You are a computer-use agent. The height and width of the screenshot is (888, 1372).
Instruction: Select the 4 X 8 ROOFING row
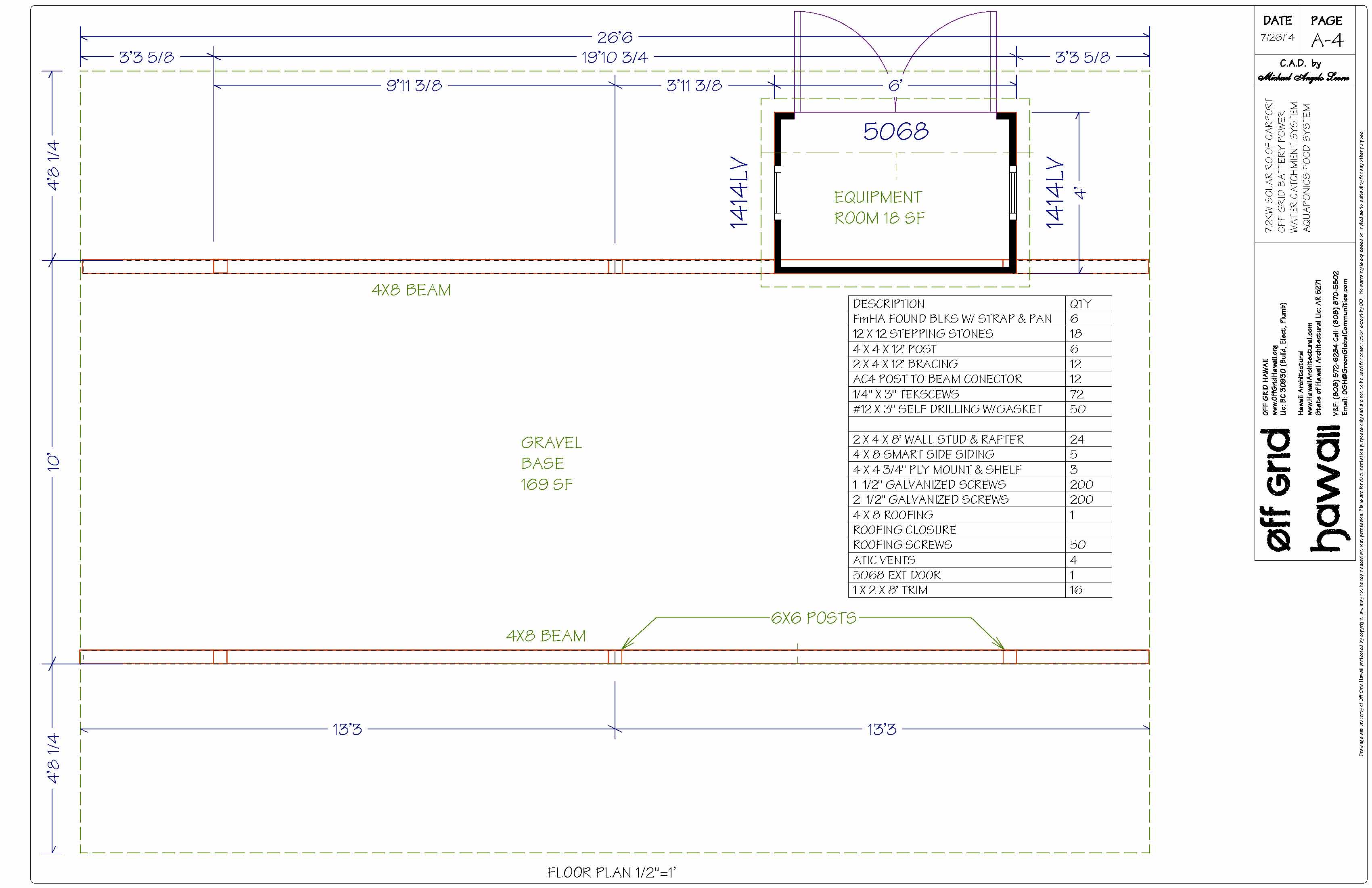click(979, 515)
